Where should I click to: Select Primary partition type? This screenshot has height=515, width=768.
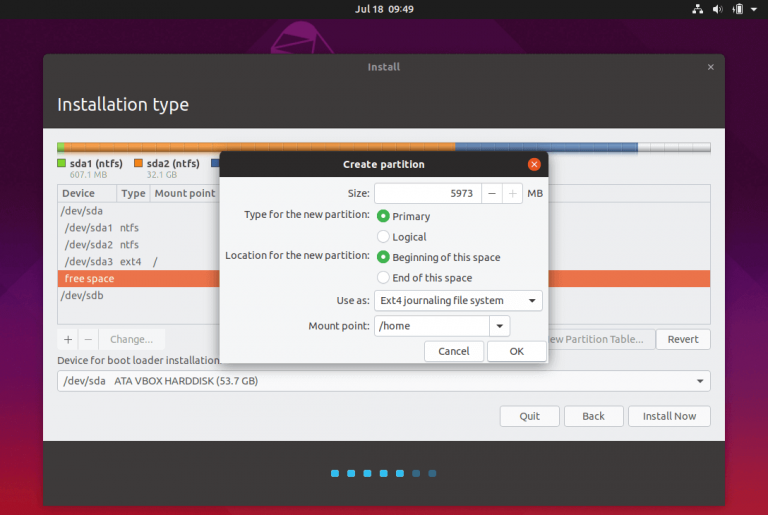pyautogui.click(x=383, y=216)
